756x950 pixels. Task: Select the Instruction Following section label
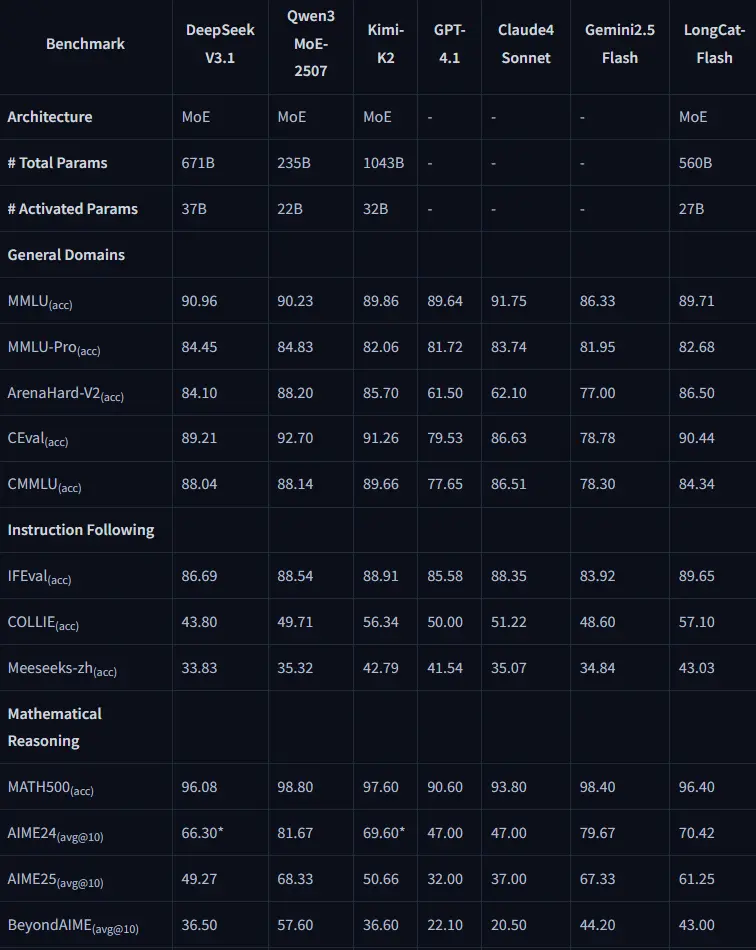(x=81, y=530)
